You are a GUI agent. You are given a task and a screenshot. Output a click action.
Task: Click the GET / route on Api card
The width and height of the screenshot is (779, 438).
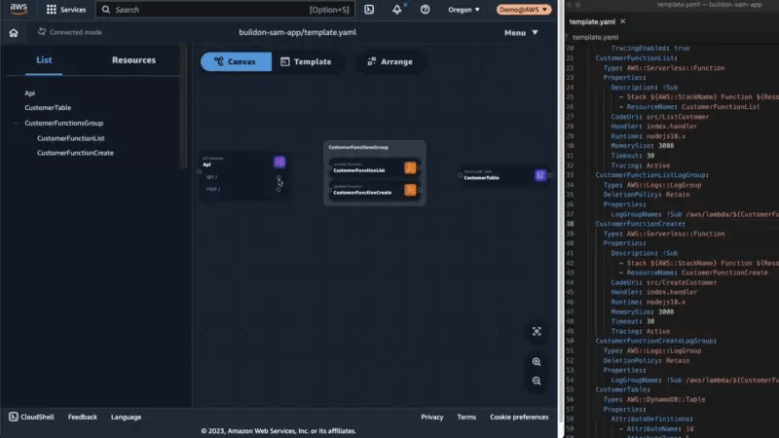[212, 177]
